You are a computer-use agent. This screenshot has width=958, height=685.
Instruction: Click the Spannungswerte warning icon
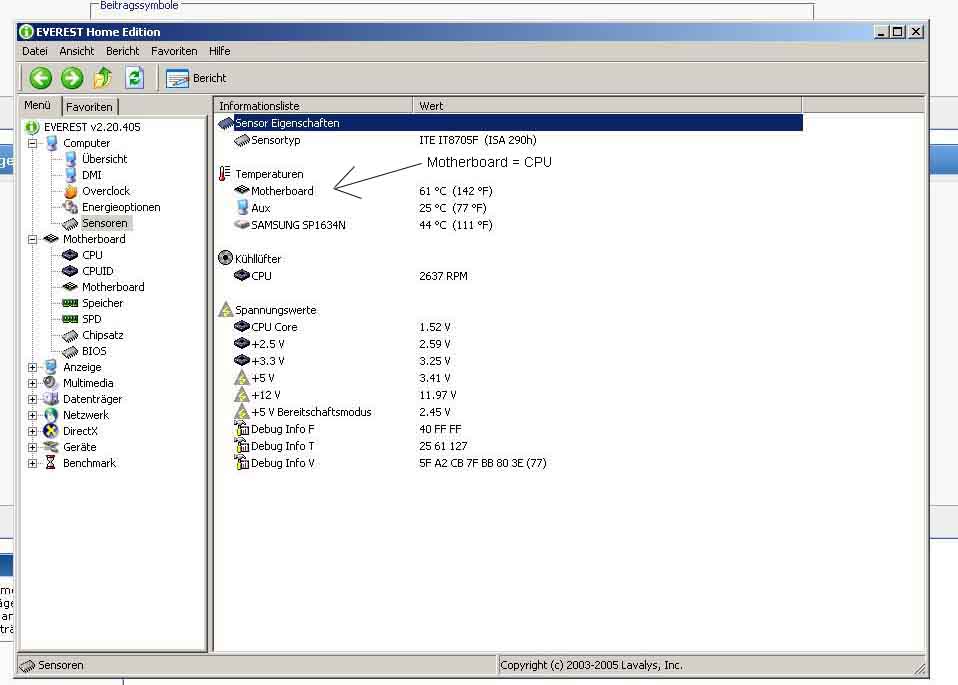(225, 309)
